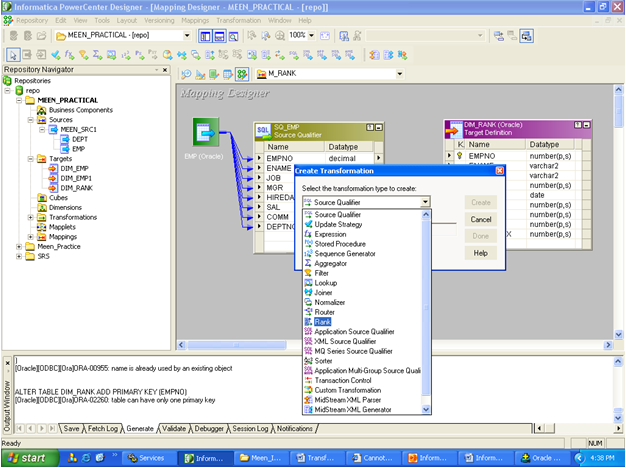Click the Stored Procedure Px toolbar icon

pyautogui.click(x=140, y=55)
